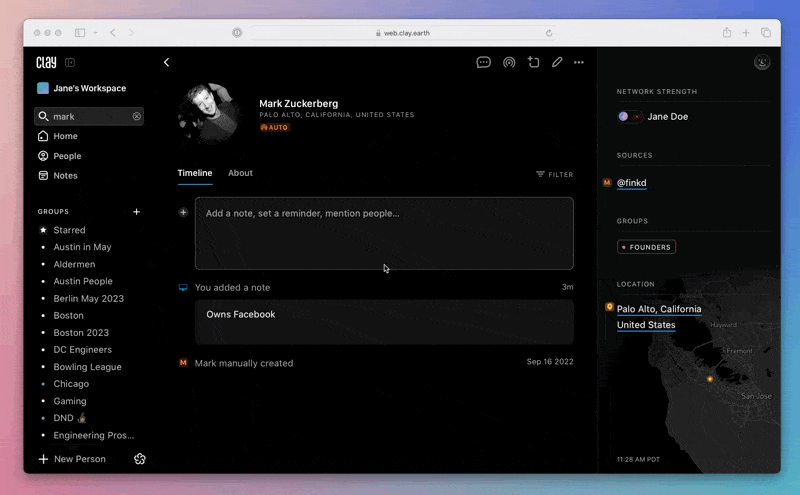Click the Clay logo

click(x=46, y=62)
